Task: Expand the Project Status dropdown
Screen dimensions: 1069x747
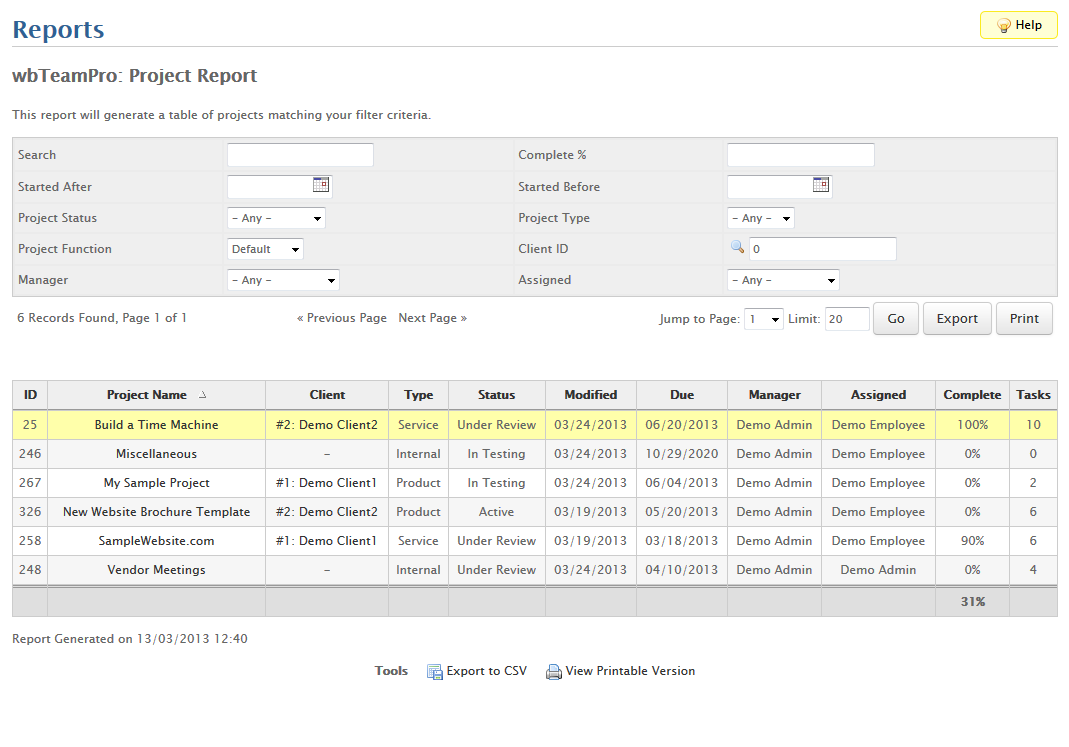Action: tap(277, 218)
